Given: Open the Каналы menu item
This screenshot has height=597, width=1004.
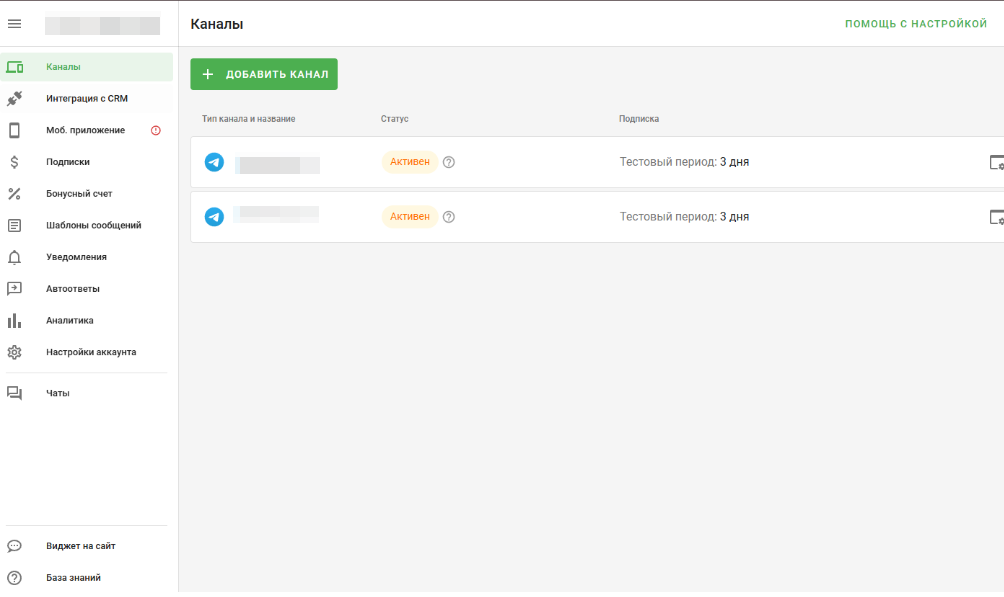Looking at the screenshot, I should point(86,67).
